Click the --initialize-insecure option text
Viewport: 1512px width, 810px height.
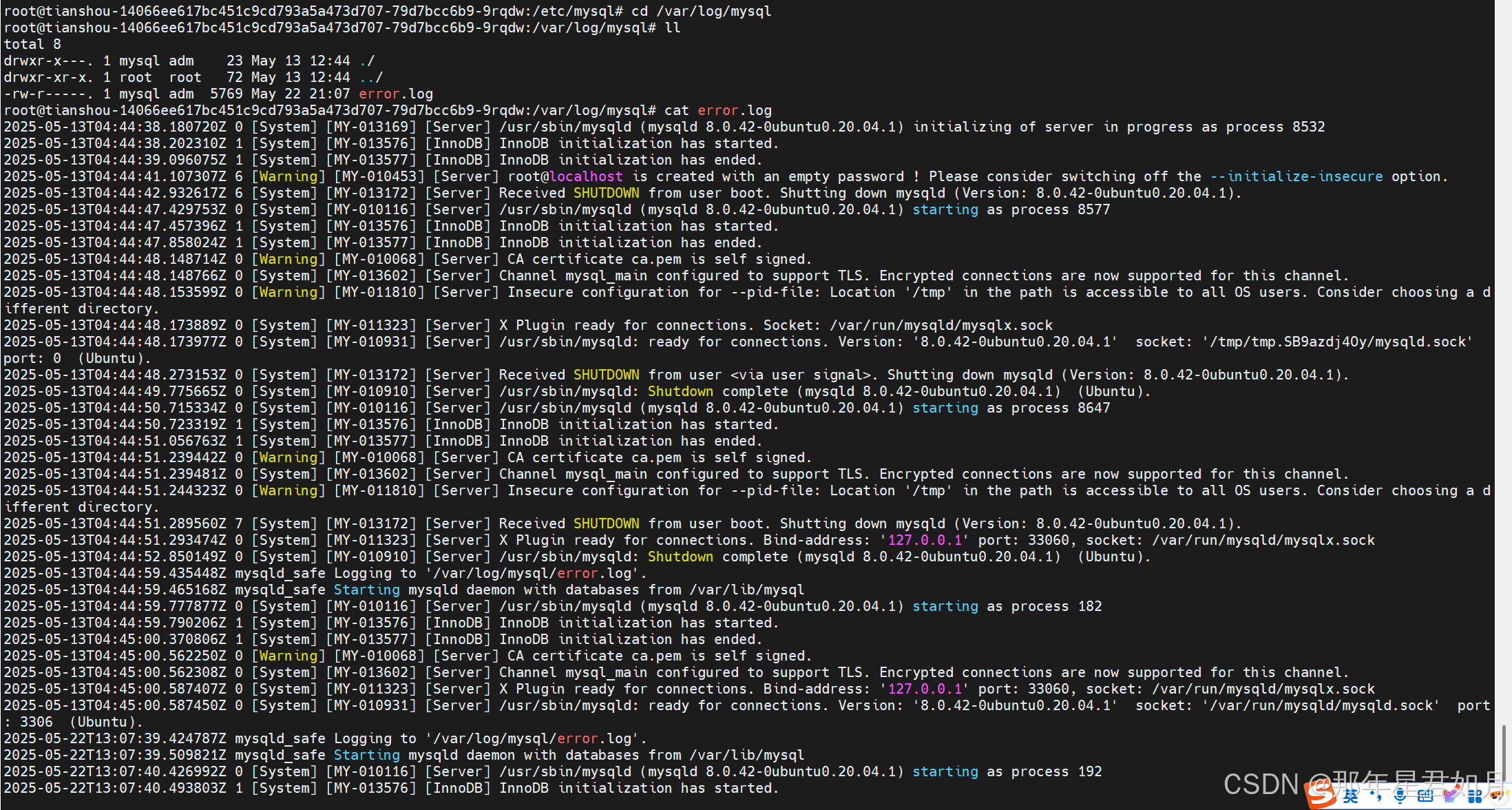click(1296, 176)
